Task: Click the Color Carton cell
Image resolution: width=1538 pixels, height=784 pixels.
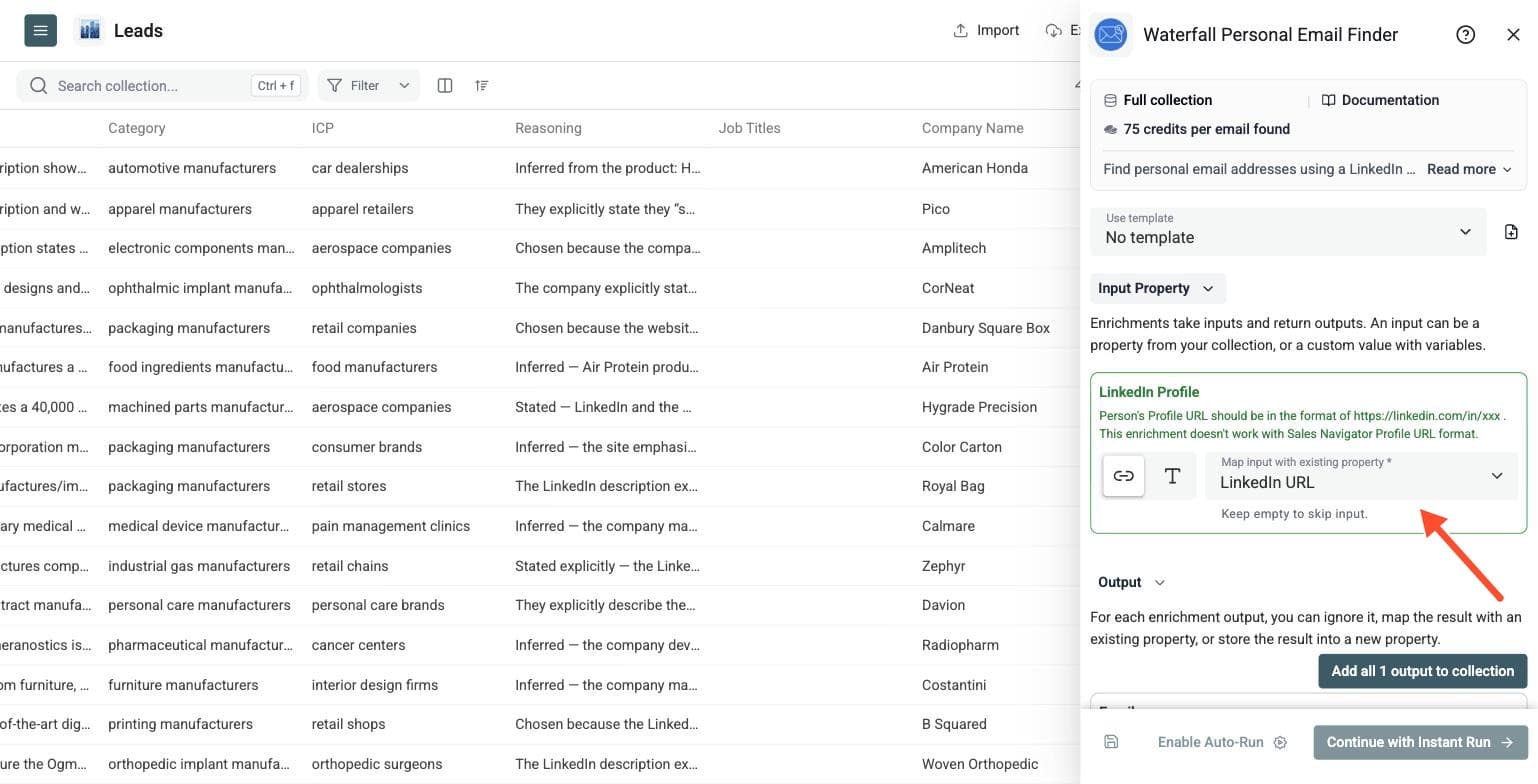Action: (x=961, y=447)
